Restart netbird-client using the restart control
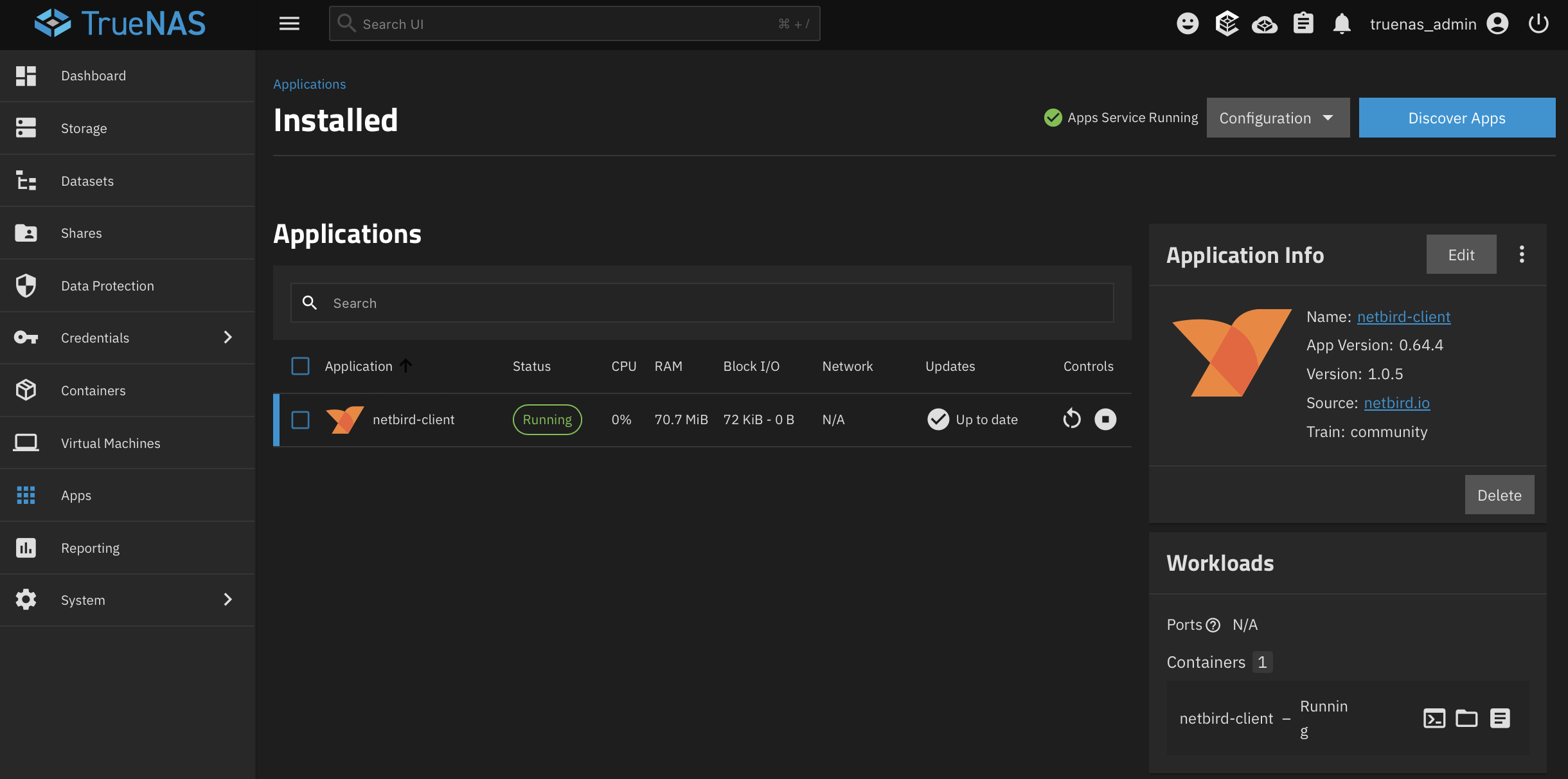 pyautogui.click(x=1071, y=419)
